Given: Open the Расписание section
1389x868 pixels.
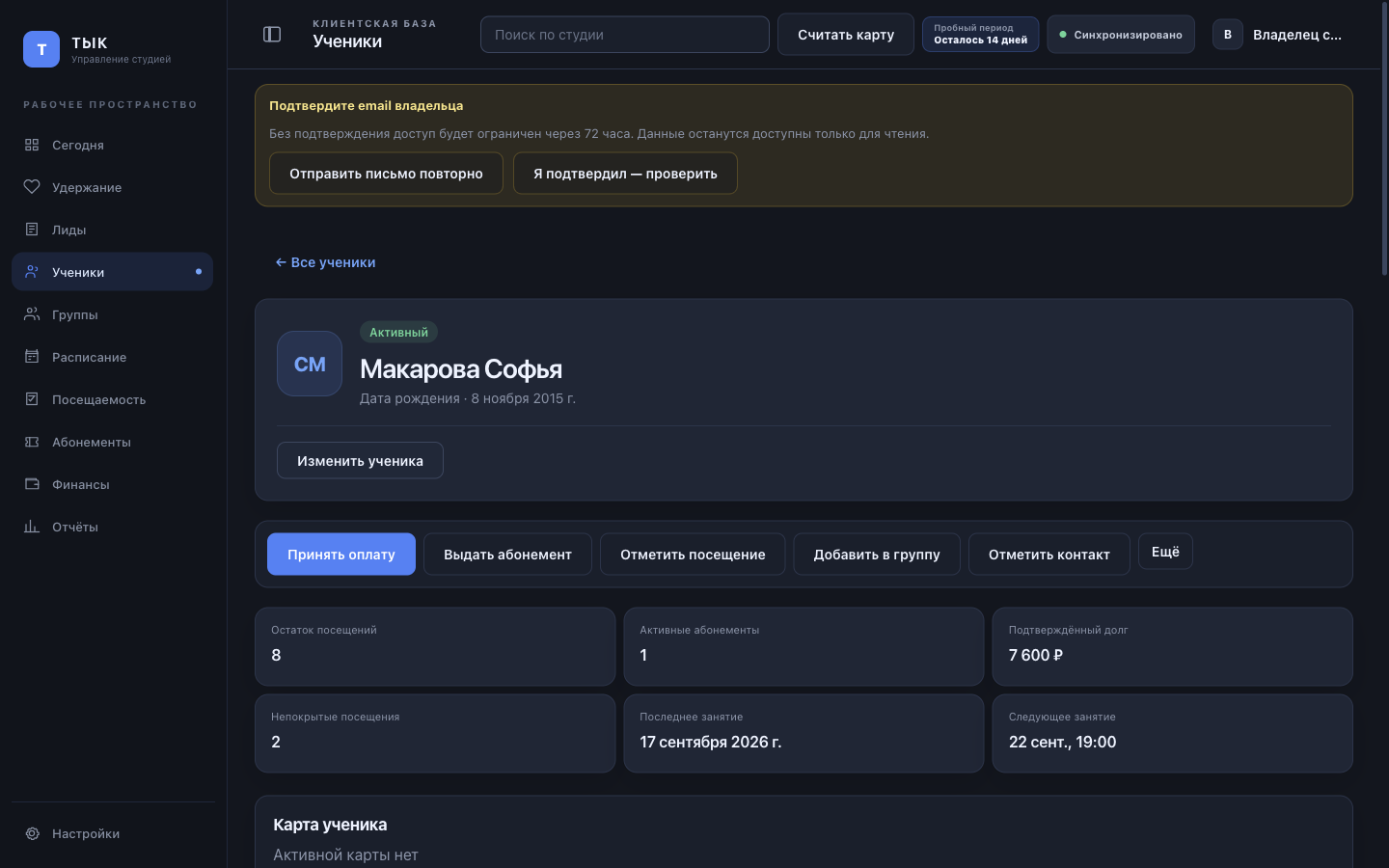Looking at the screenshot, I should coord(112,357).
